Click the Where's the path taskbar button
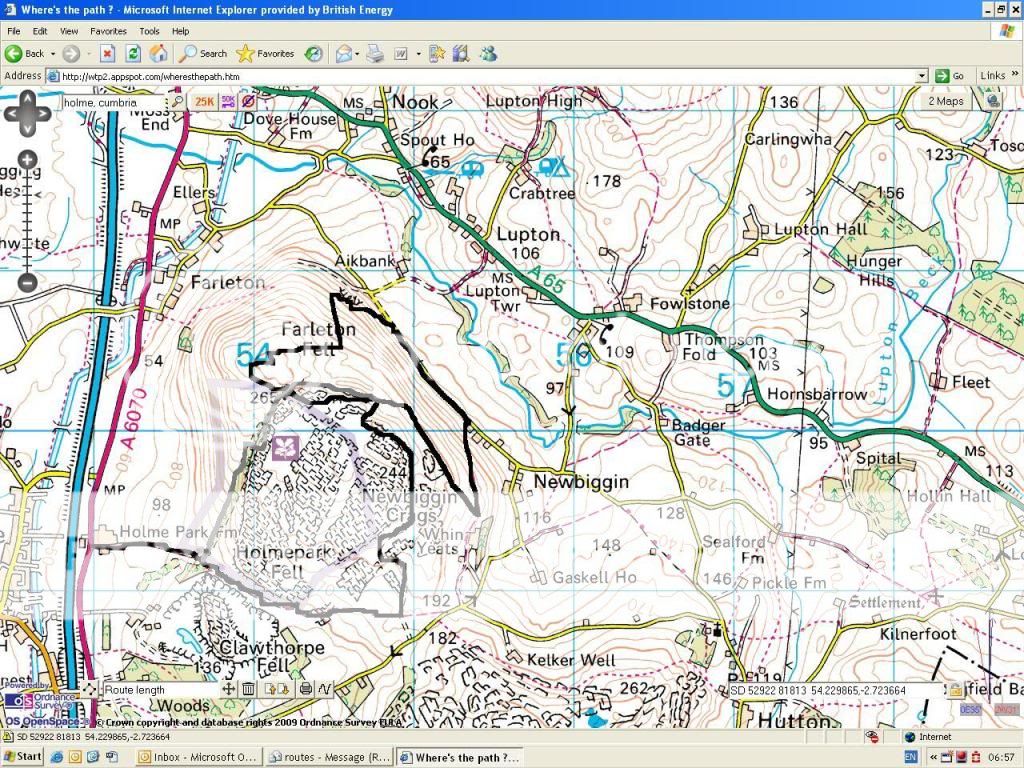Viewport: 1024px width, 768px height. point(460,757)
